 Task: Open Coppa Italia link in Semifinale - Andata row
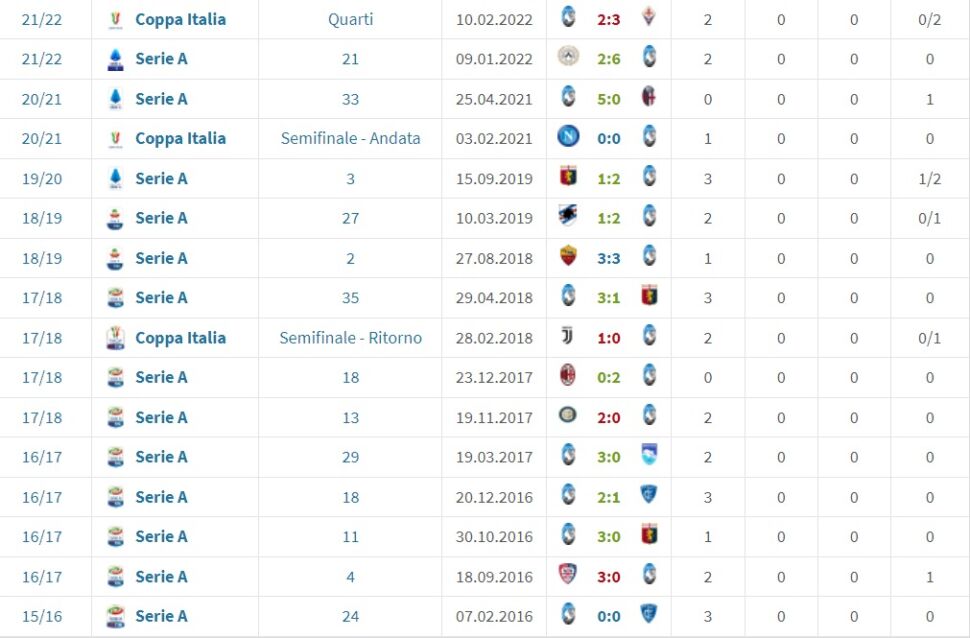(180, 139)
